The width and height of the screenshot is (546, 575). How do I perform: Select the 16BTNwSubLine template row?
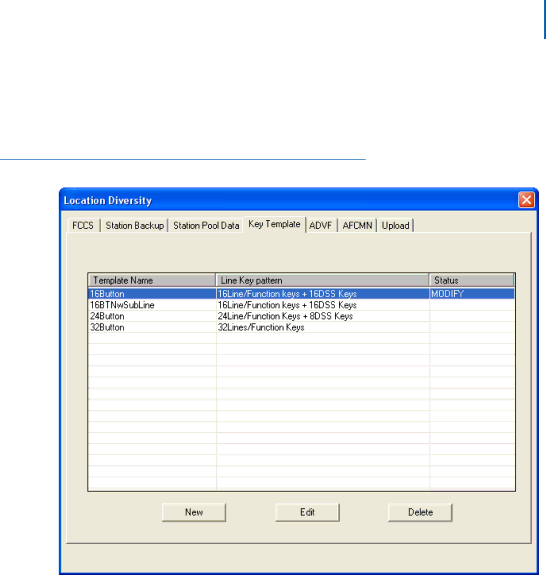pyautogui.click(x=301, y=305)
